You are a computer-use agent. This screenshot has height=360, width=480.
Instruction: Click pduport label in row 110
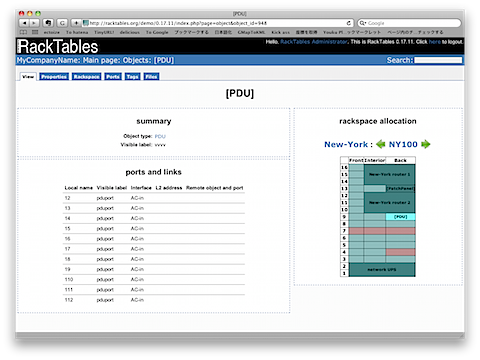pyautogui.click(x=105, y=280)
